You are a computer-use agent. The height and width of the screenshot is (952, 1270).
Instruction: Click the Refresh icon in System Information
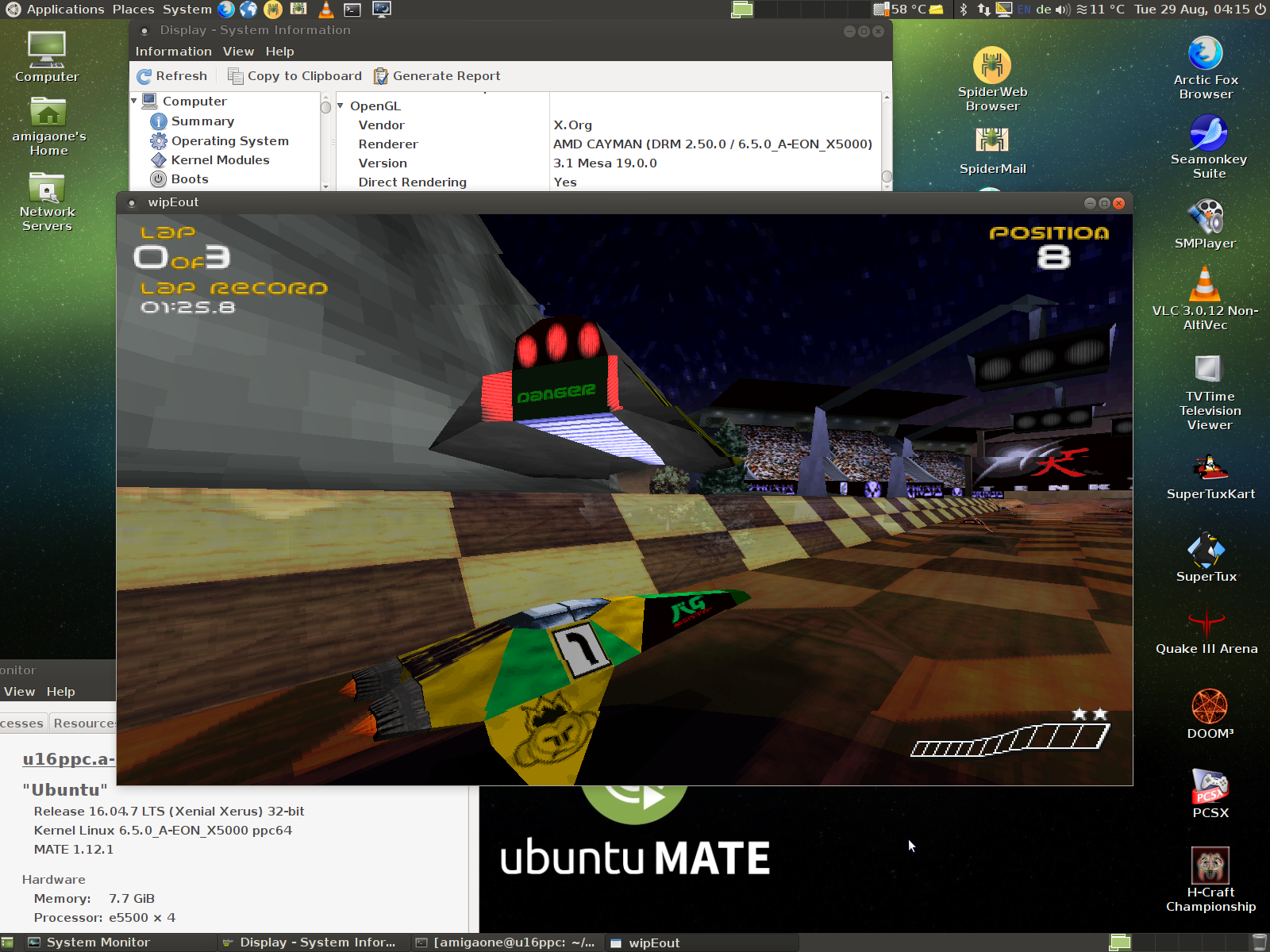pyautogui.click(x=146, y=75)
